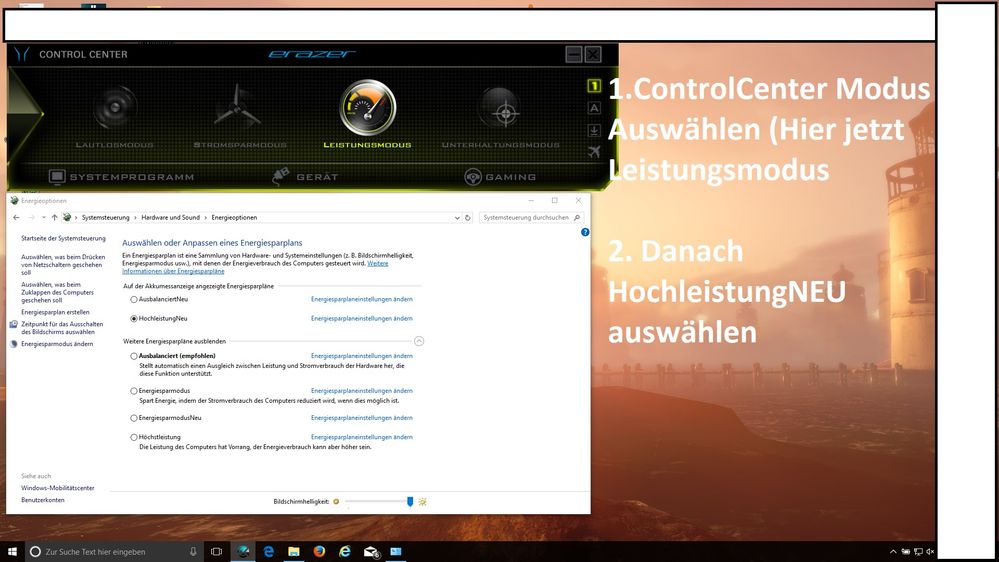Viewport: 999px width, 562px height.
Task: Click Energiesparplan erstellen link in sidebar
Action: pos(57,312)
